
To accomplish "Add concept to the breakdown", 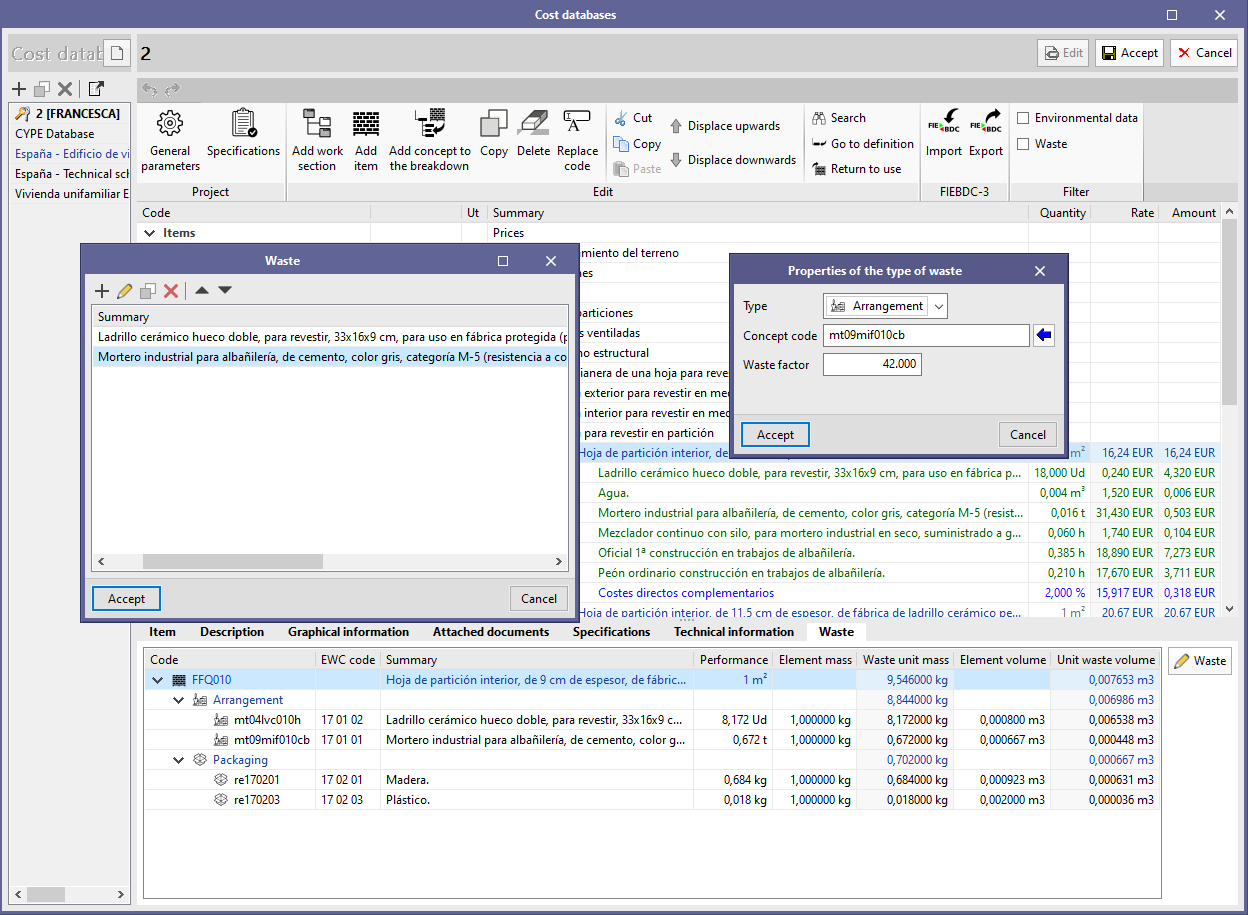I will tap(430, 140).
